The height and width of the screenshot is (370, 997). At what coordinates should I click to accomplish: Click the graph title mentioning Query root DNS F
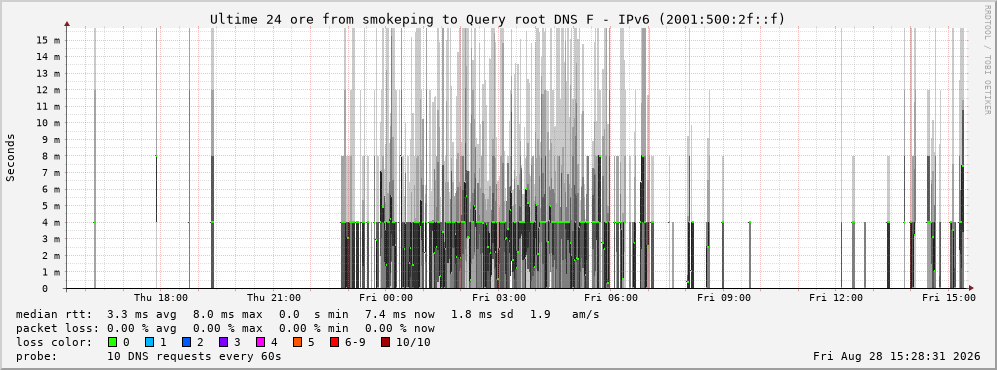[498, 19]
